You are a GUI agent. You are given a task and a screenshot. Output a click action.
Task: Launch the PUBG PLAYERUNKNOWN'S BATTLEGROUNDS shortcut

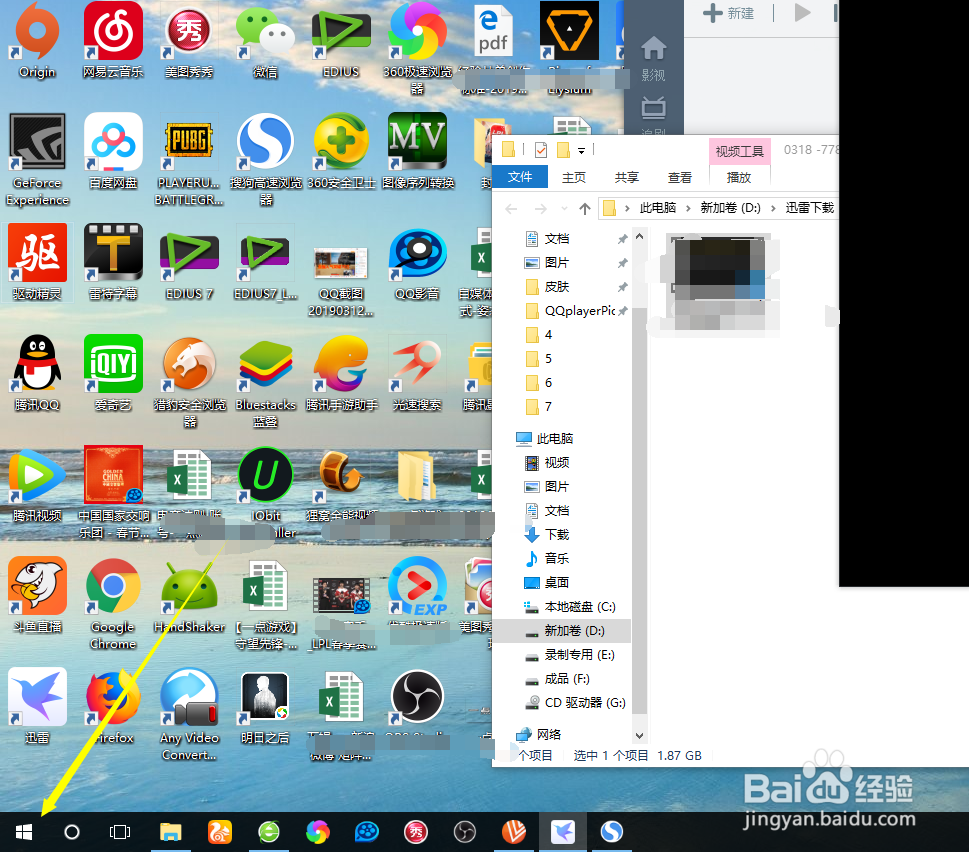(x=189, y=159)
